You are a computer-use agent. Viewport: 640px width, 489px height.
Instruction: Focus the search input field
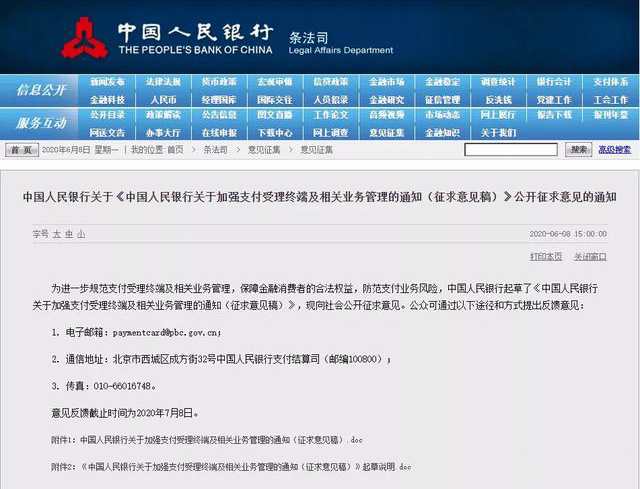point(511,150)
